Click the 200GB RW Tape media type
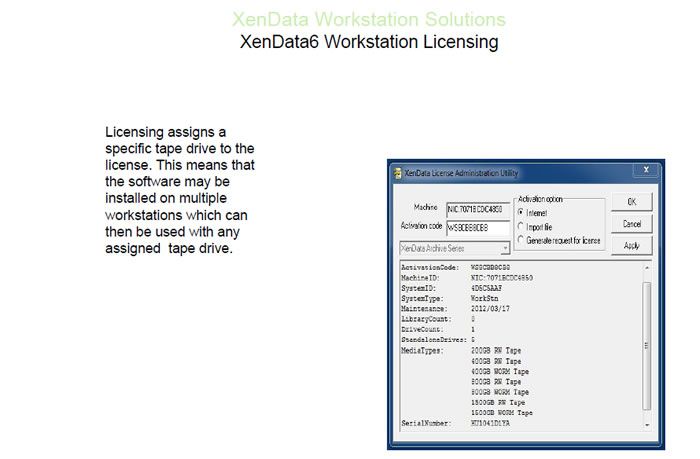700x459 pixels. [x=496, y=351]
